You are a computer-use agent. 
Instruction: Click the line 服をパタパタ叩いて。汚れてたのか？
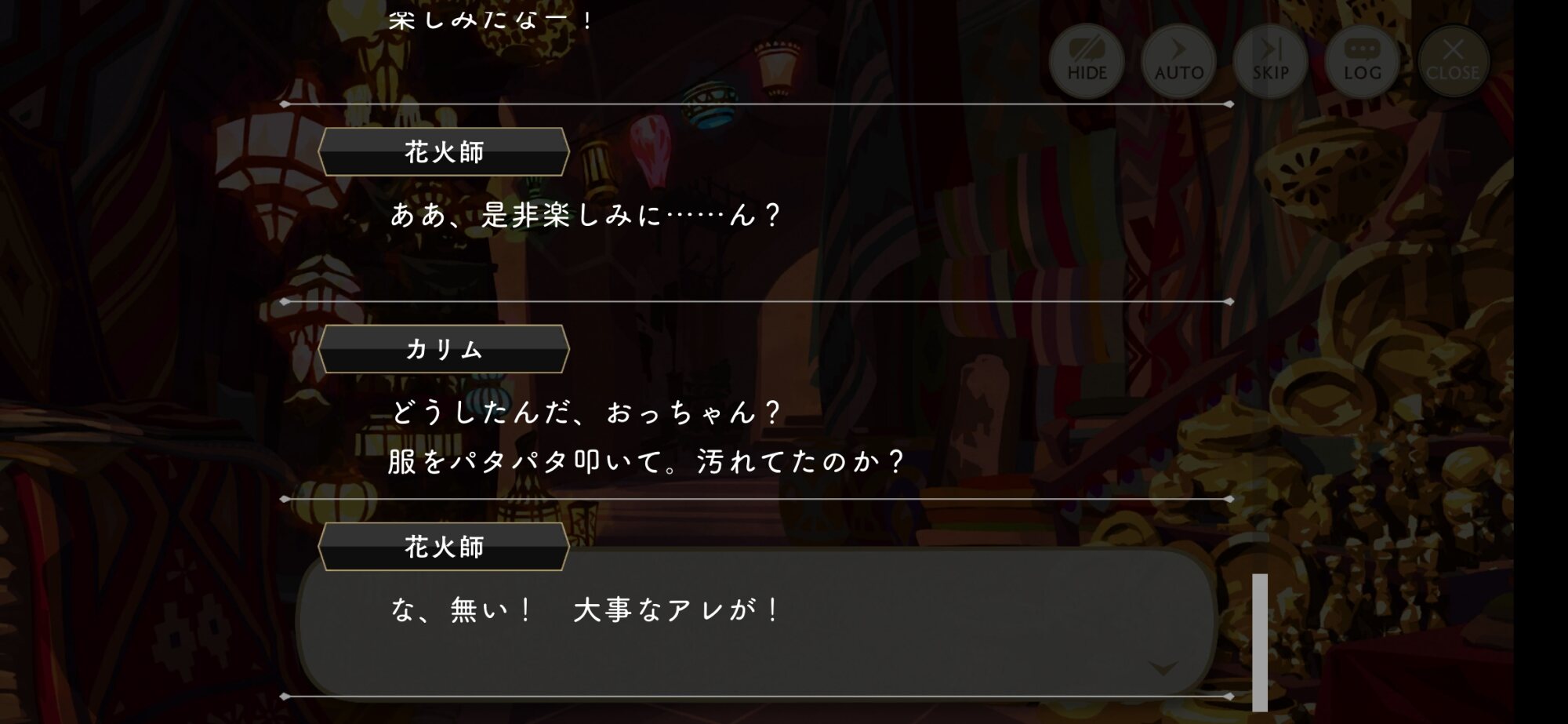click(x=648, y=461)
